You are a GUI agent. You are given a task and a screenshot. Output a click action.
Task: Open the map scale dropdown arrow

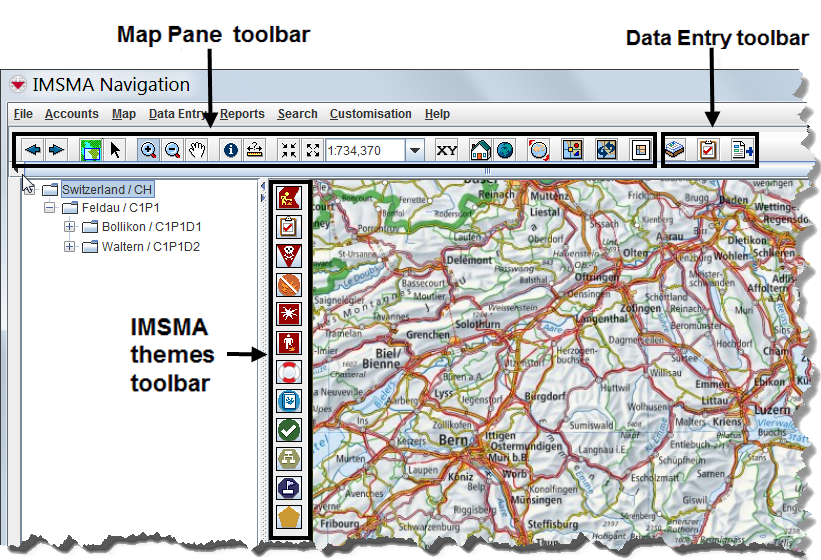[414, 150]
